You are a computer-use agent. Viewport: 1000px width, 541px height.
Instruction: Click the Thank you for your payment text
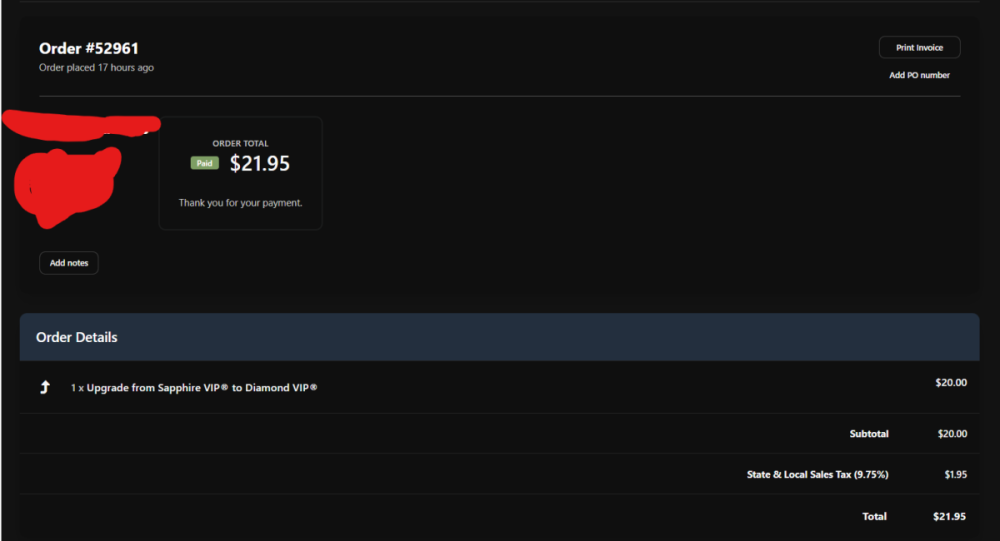tap(240, 203)
